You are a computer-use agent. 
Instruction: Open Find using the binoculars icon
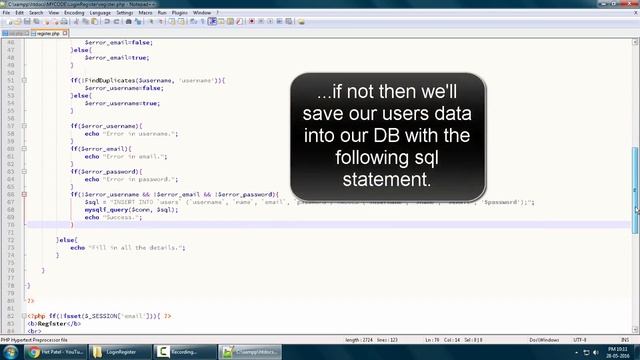click(x=128, y=21)
